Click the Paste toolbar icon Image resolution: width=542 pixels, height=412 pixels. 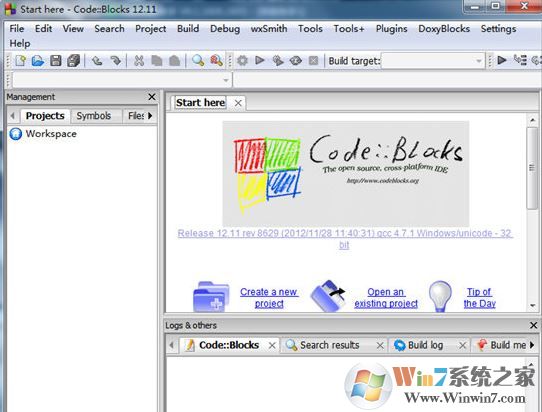pos(175,61)
